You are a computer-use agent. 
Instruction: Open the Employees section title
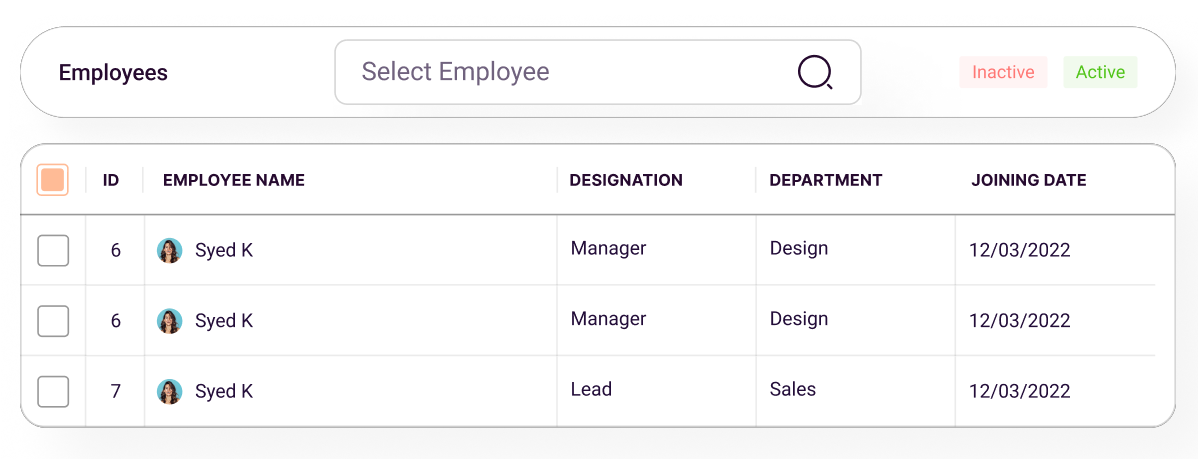tap(113, 73)
